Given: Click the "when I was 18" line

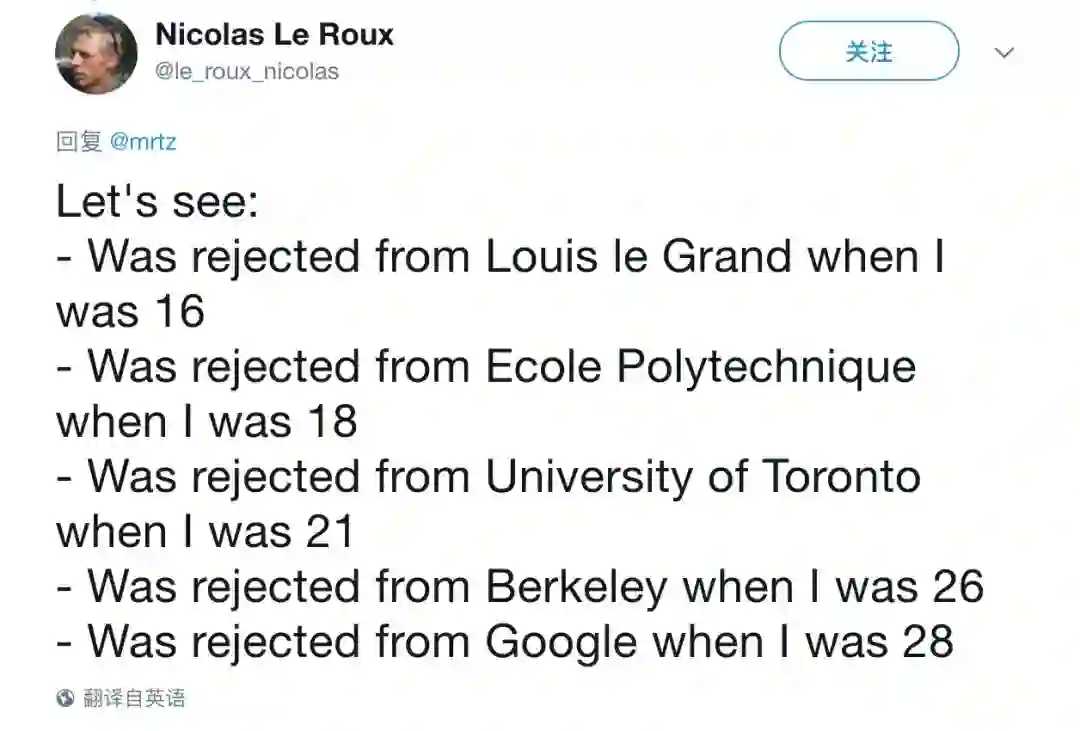Looking at the screenshot, I should pos(206,422).
